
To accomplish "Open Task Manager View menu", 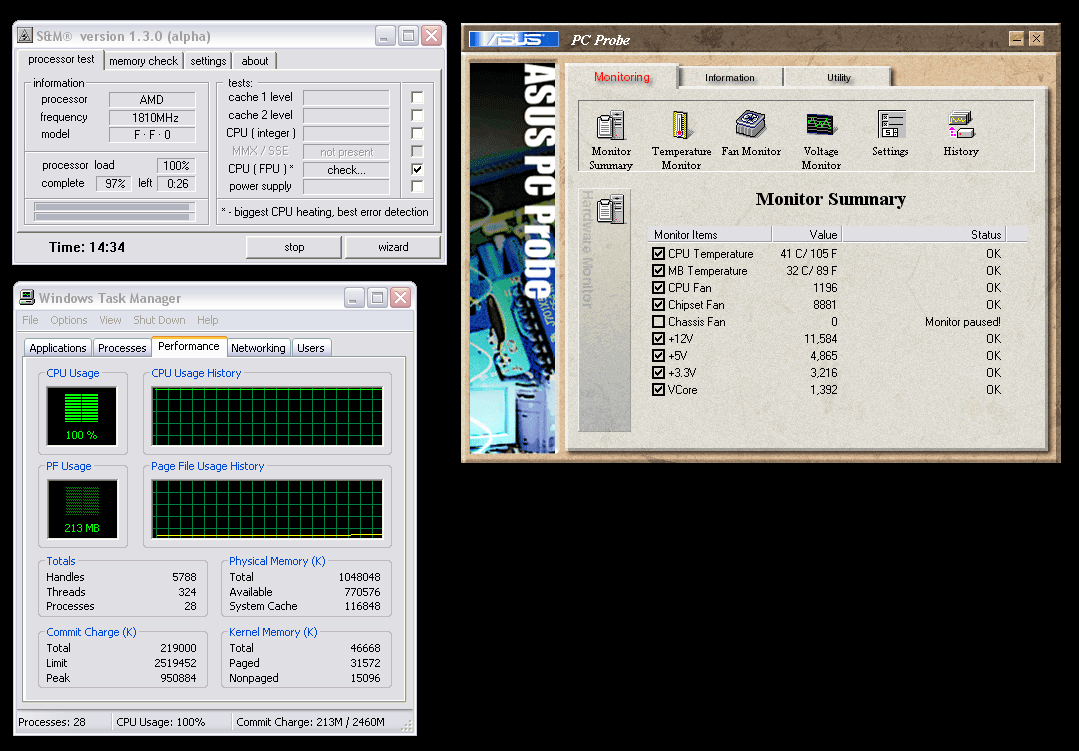I will [x=110, y=320].
